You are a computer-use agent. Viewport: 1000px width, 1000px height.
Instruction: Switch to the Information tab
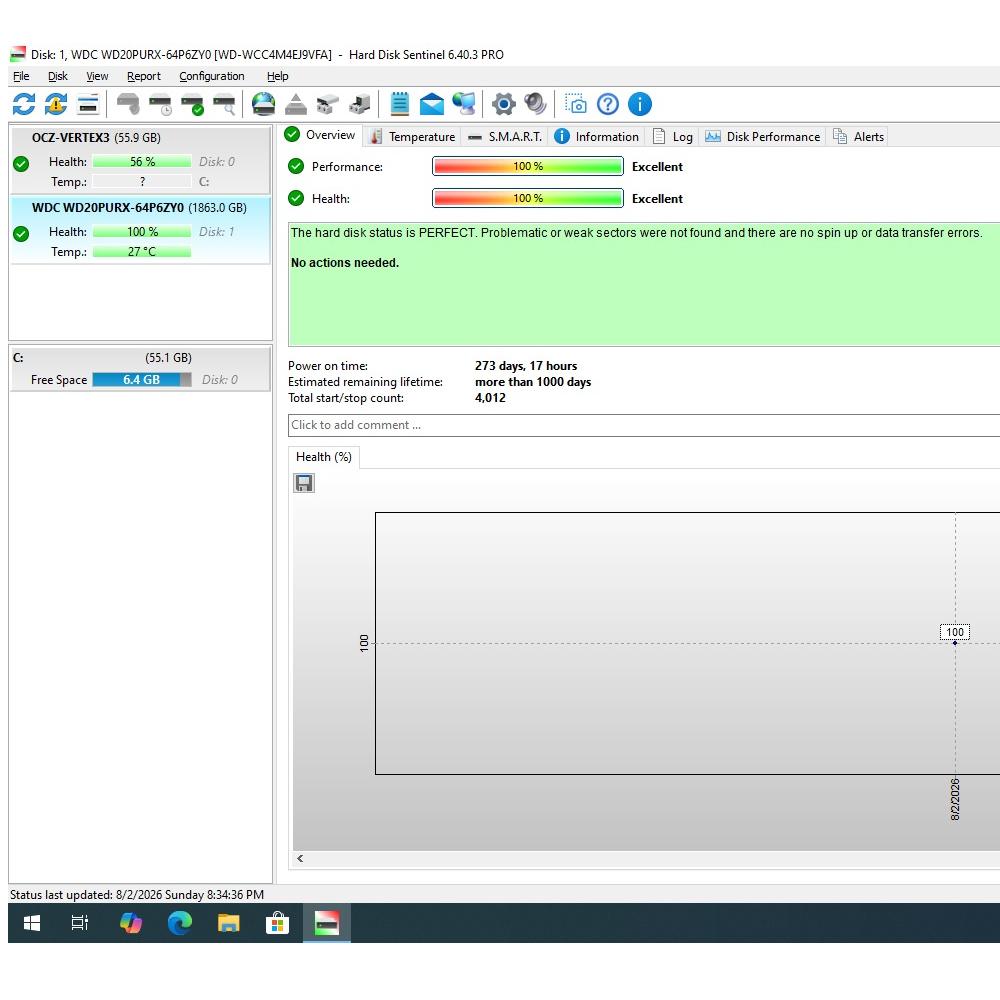coord(596,136)
